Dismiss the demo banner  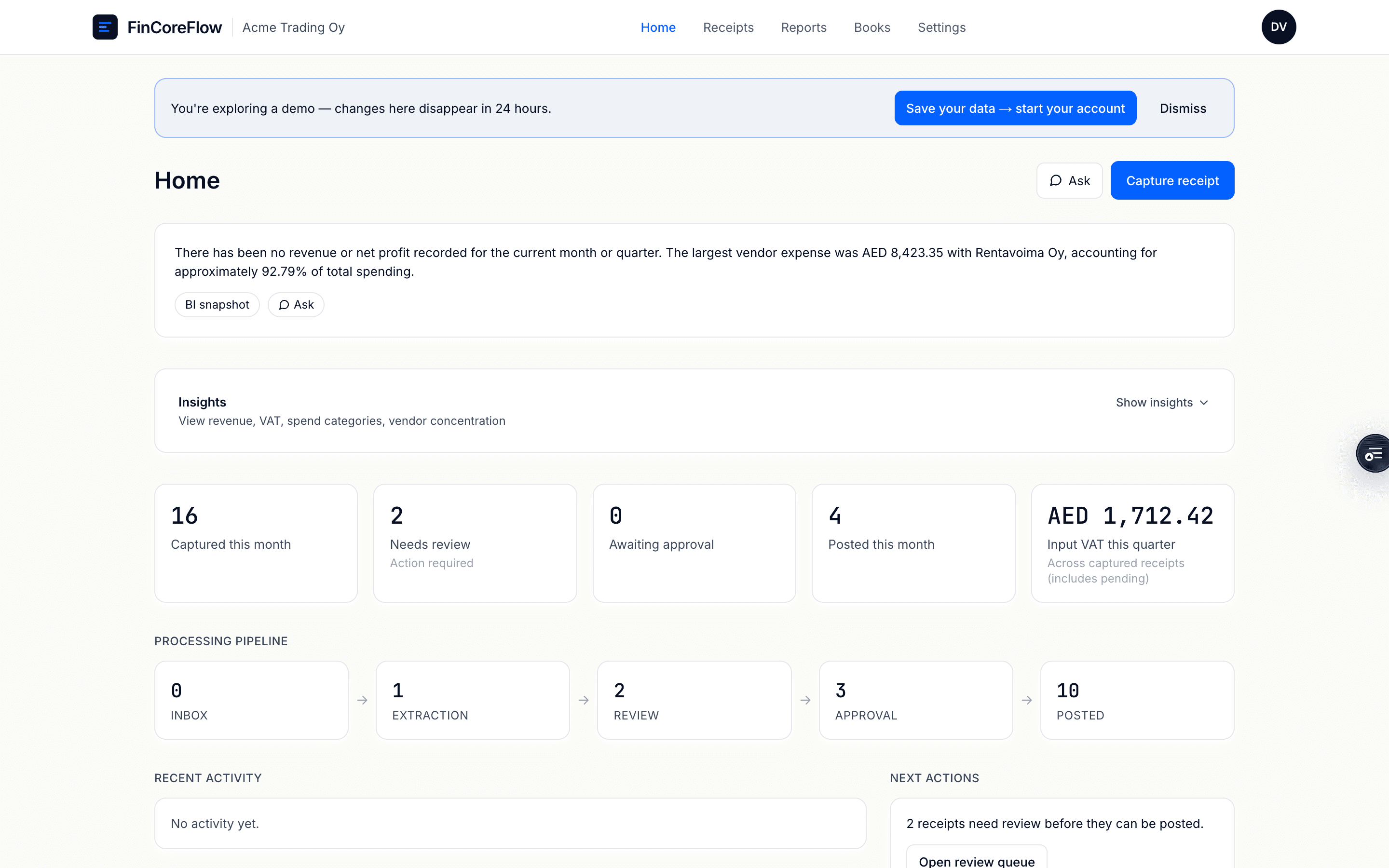(1183, 108)
